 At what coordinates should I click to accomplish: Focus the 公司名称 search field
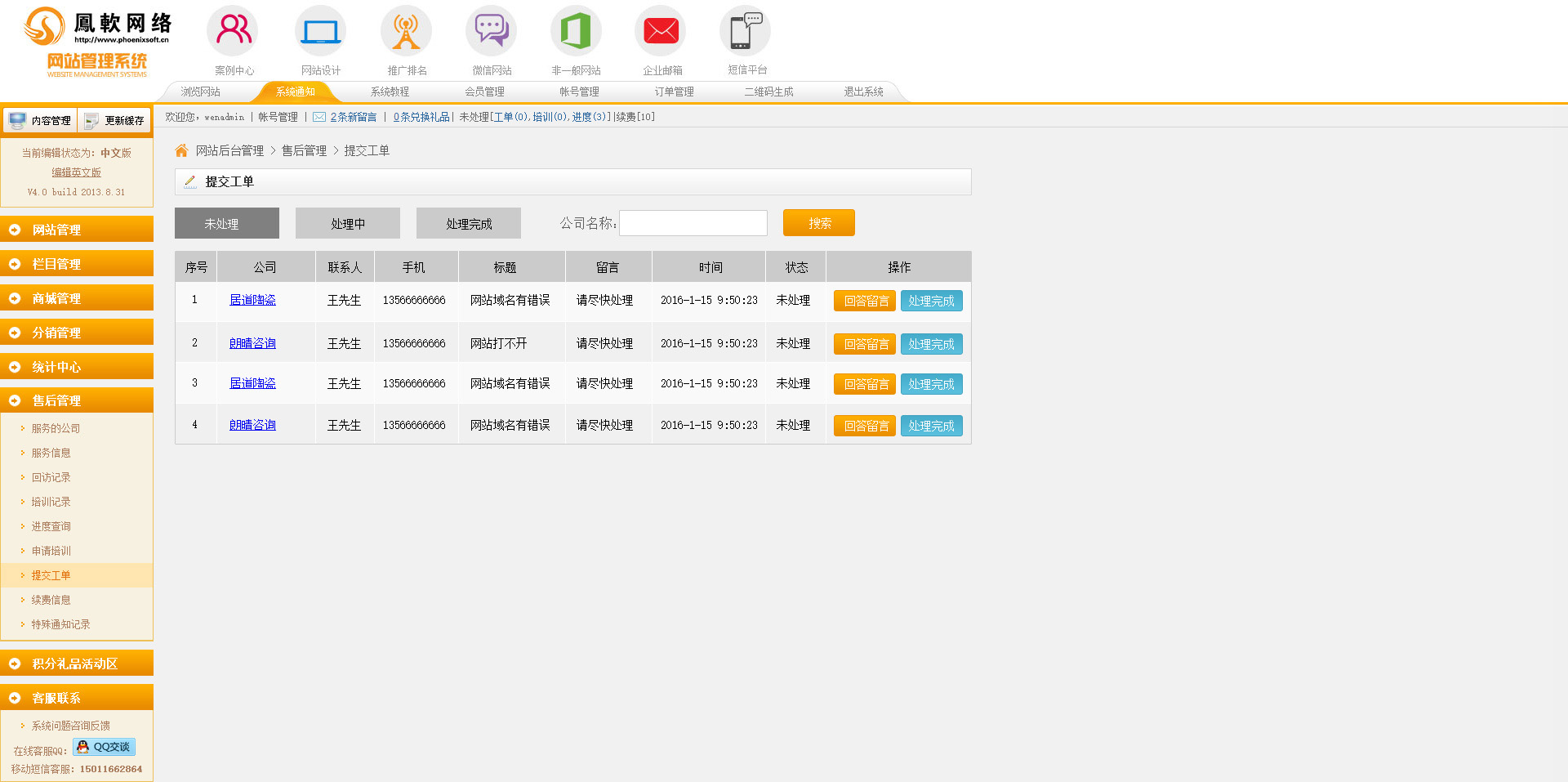point(693,223)
